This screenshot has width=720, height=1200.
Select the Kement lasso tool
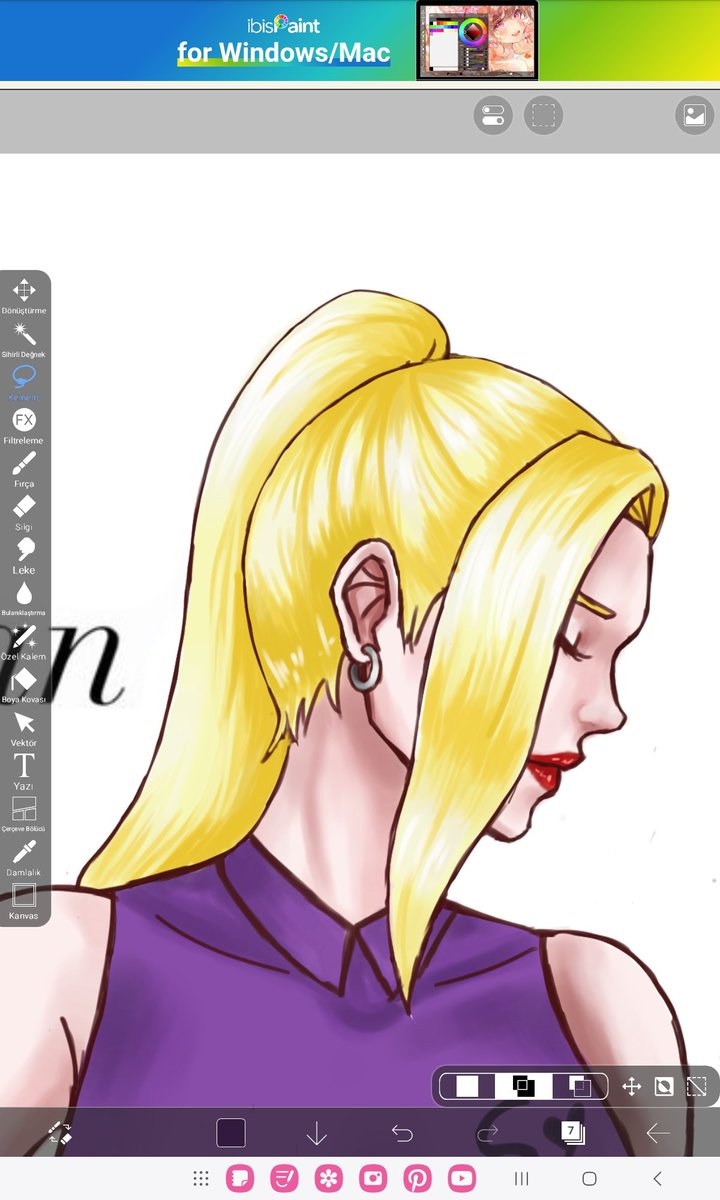point(24,382)
